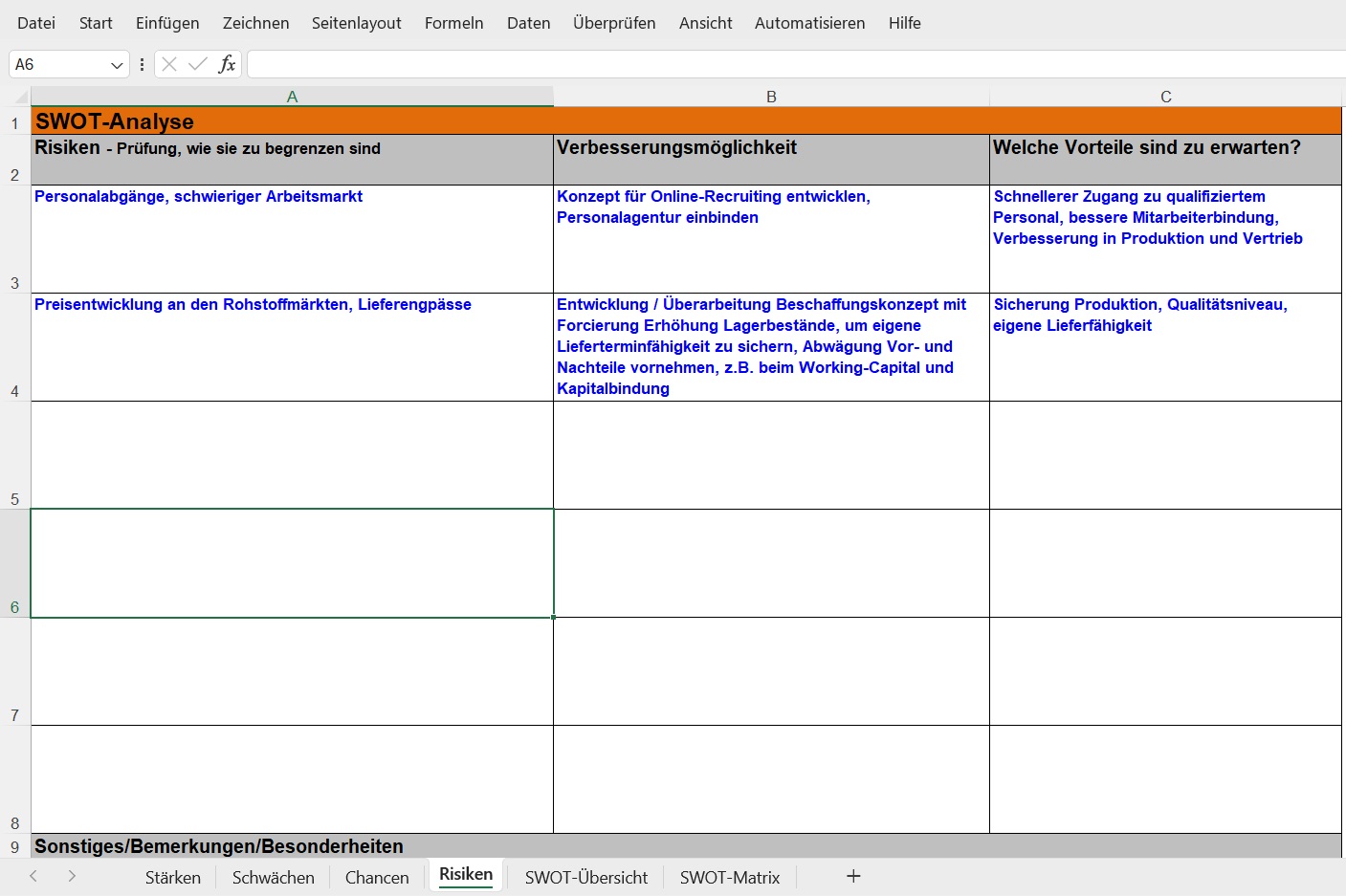
Task: Click the Select All corner triangle
Action: 19,97
